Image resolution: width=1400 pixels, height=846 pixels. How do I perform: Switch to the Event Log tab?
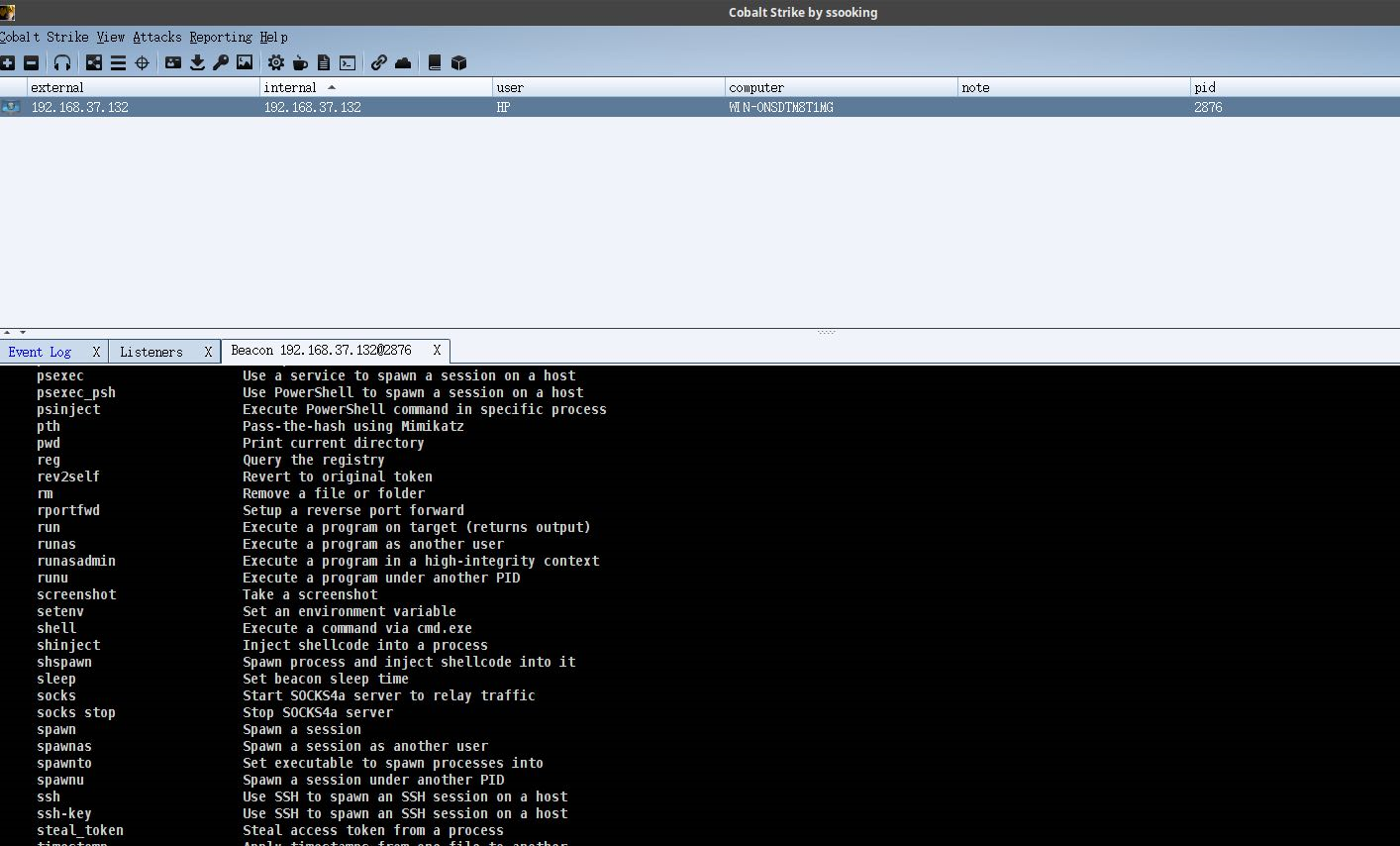pos(40,352)
